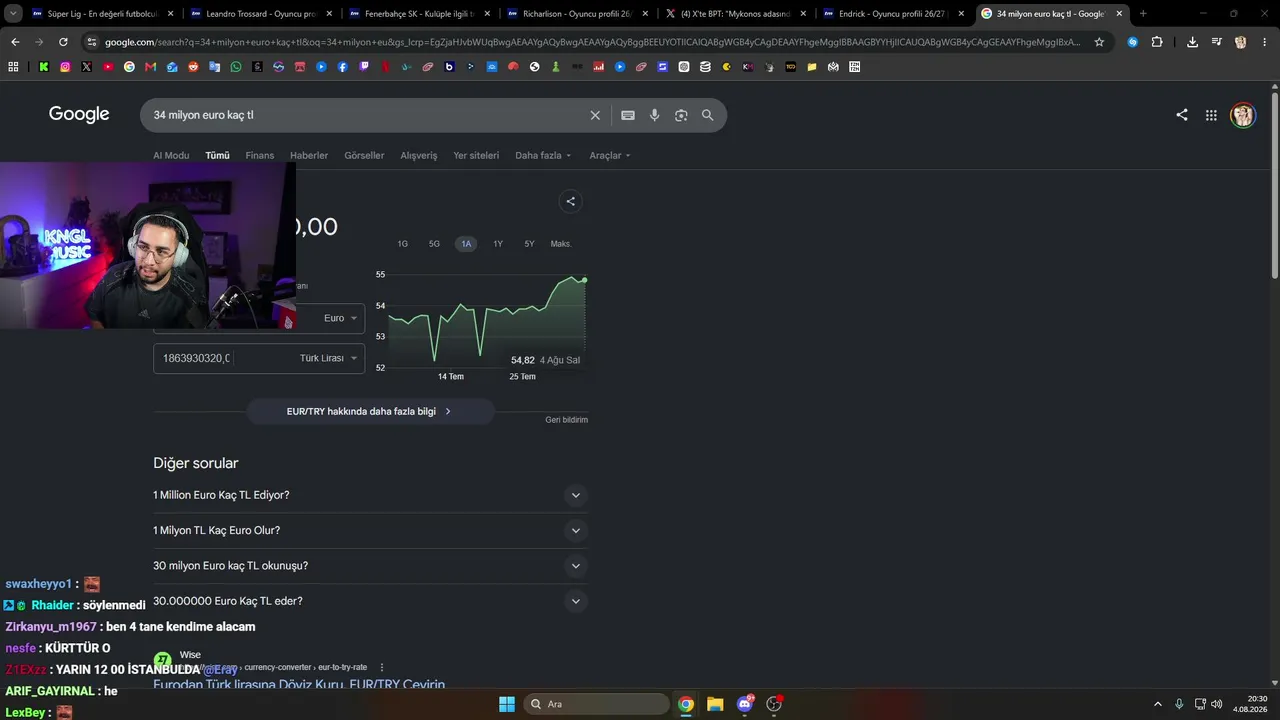Click 'EUR/TRY hakkında daha fazla bilgi' button

pos(370,411)
